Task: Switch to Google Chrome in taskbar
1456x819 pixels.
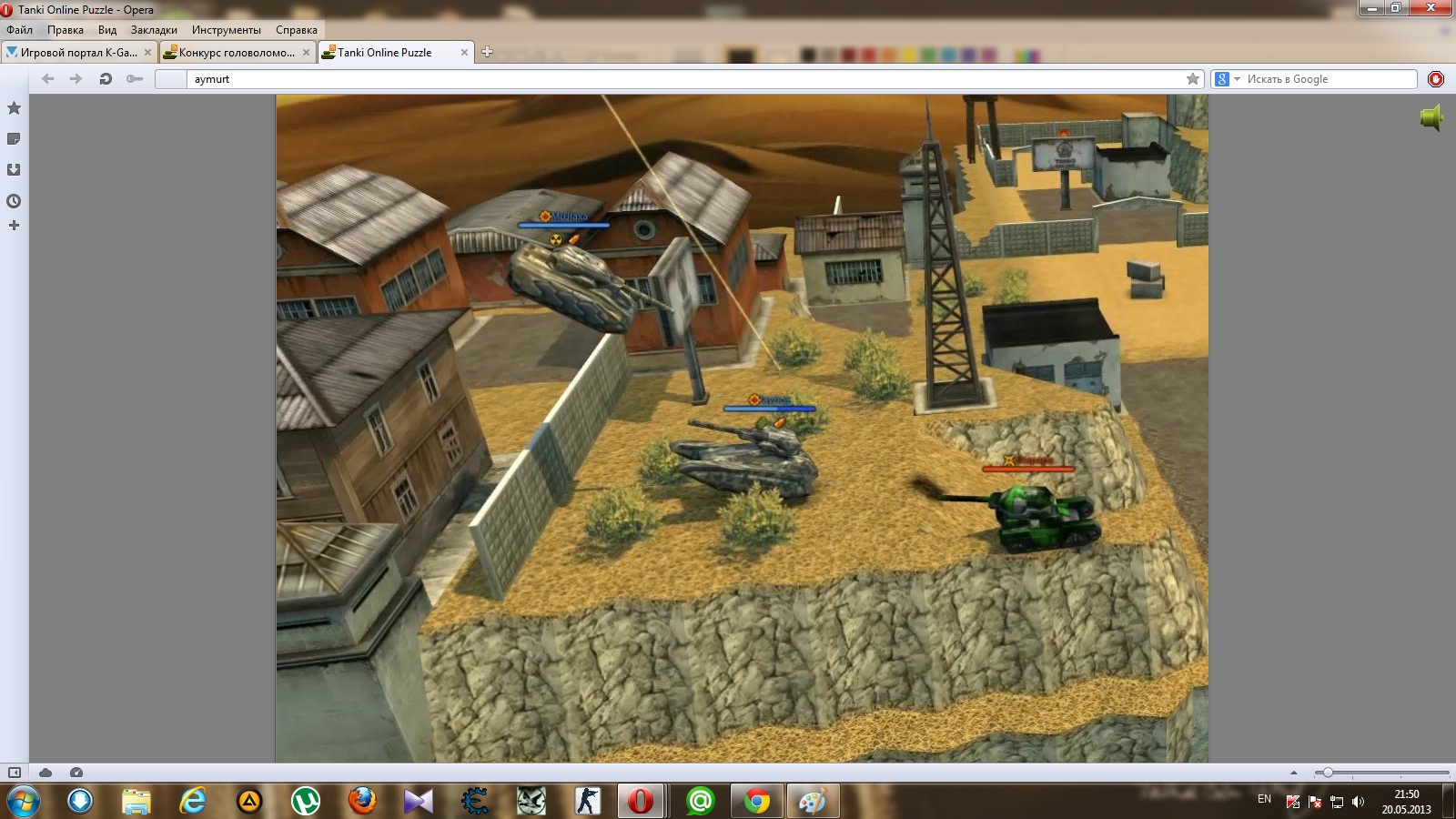Action: point(756,801)
